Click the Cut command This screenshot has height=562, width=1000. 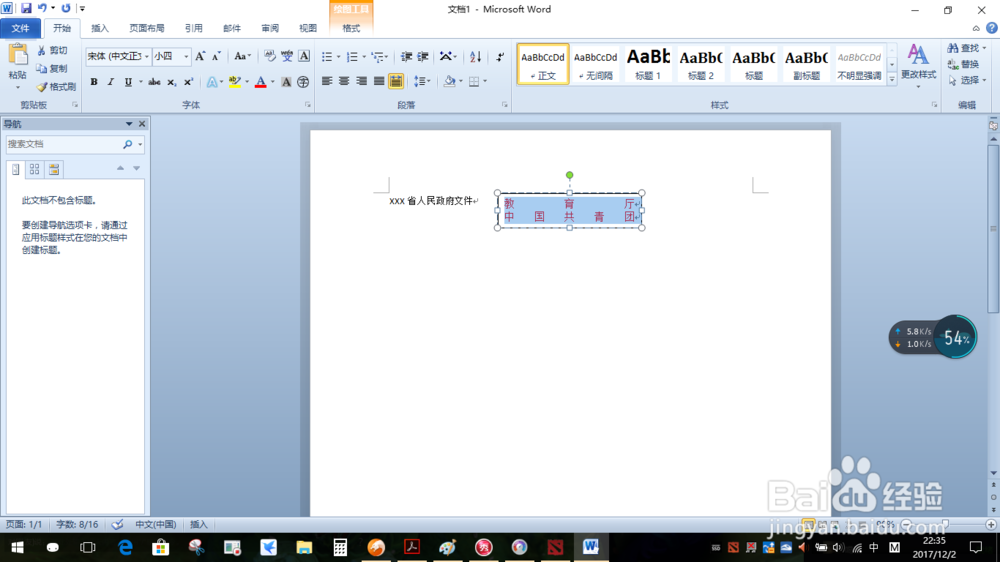53,50
